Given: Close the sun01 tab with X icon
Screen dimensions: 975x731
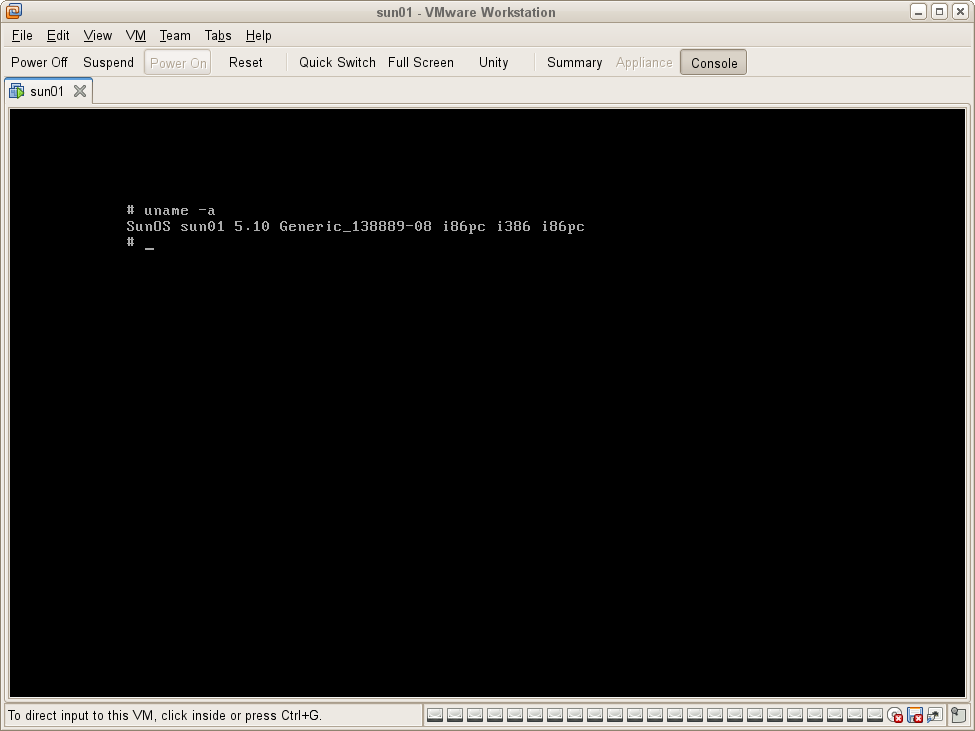Looking at the screenshot, I should (x=80, y=91).
